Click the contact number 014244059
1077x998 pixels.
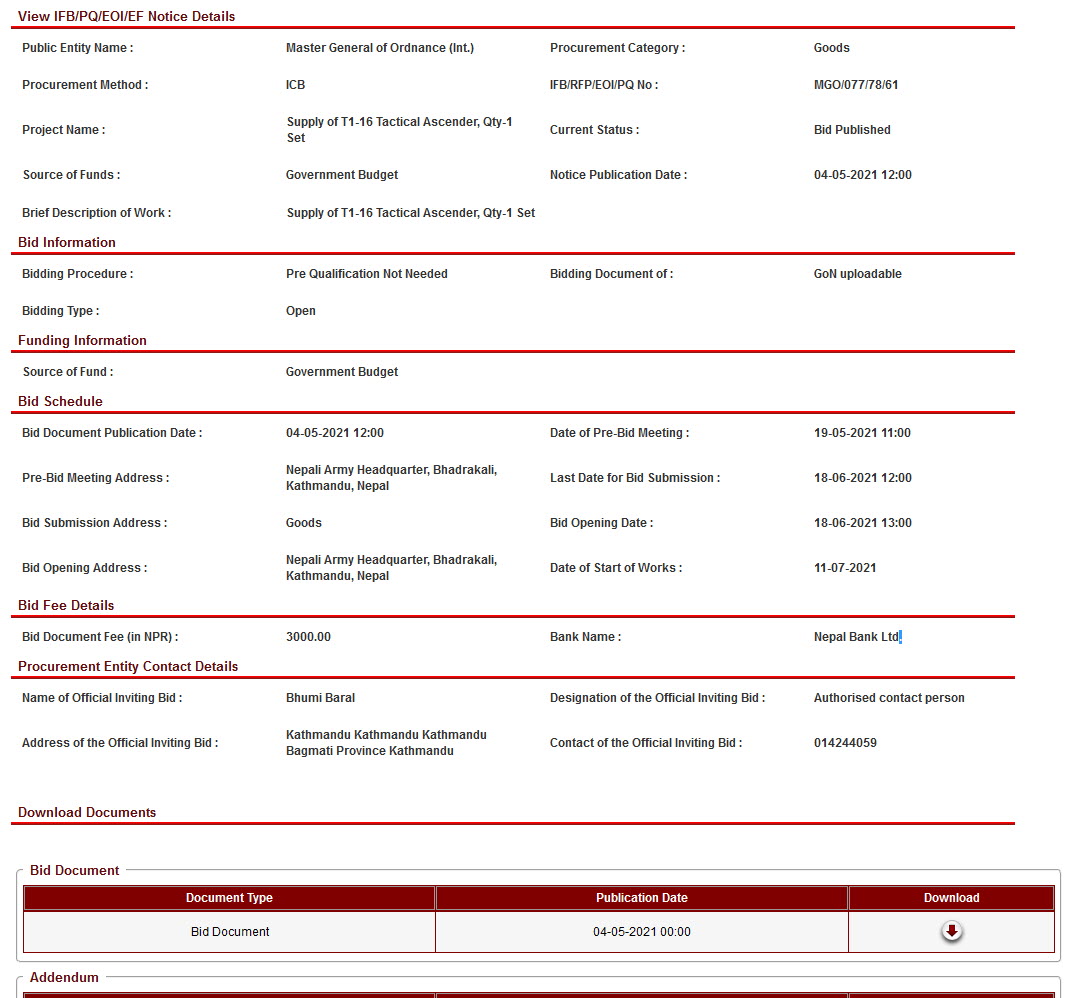(x=845, y=743)
